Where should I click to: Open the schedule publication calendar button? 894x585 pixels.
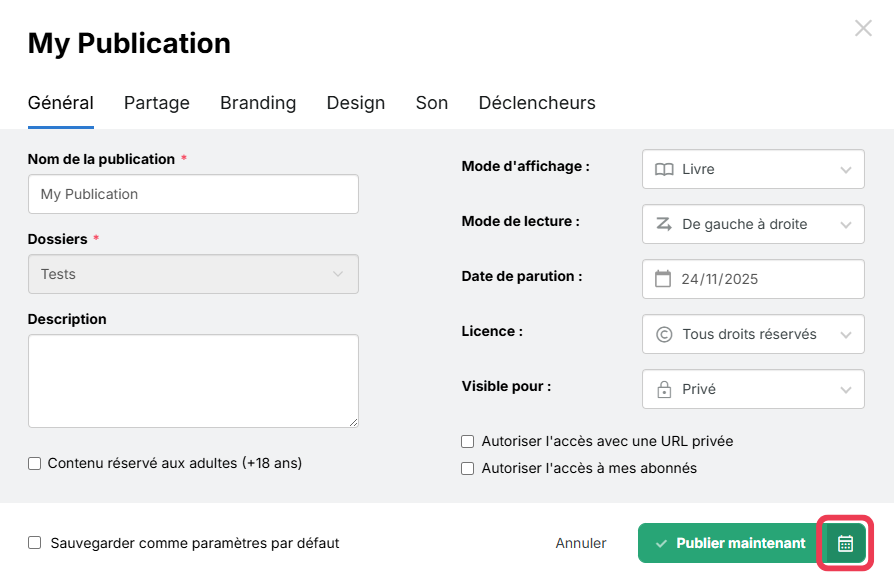[846, 543]
